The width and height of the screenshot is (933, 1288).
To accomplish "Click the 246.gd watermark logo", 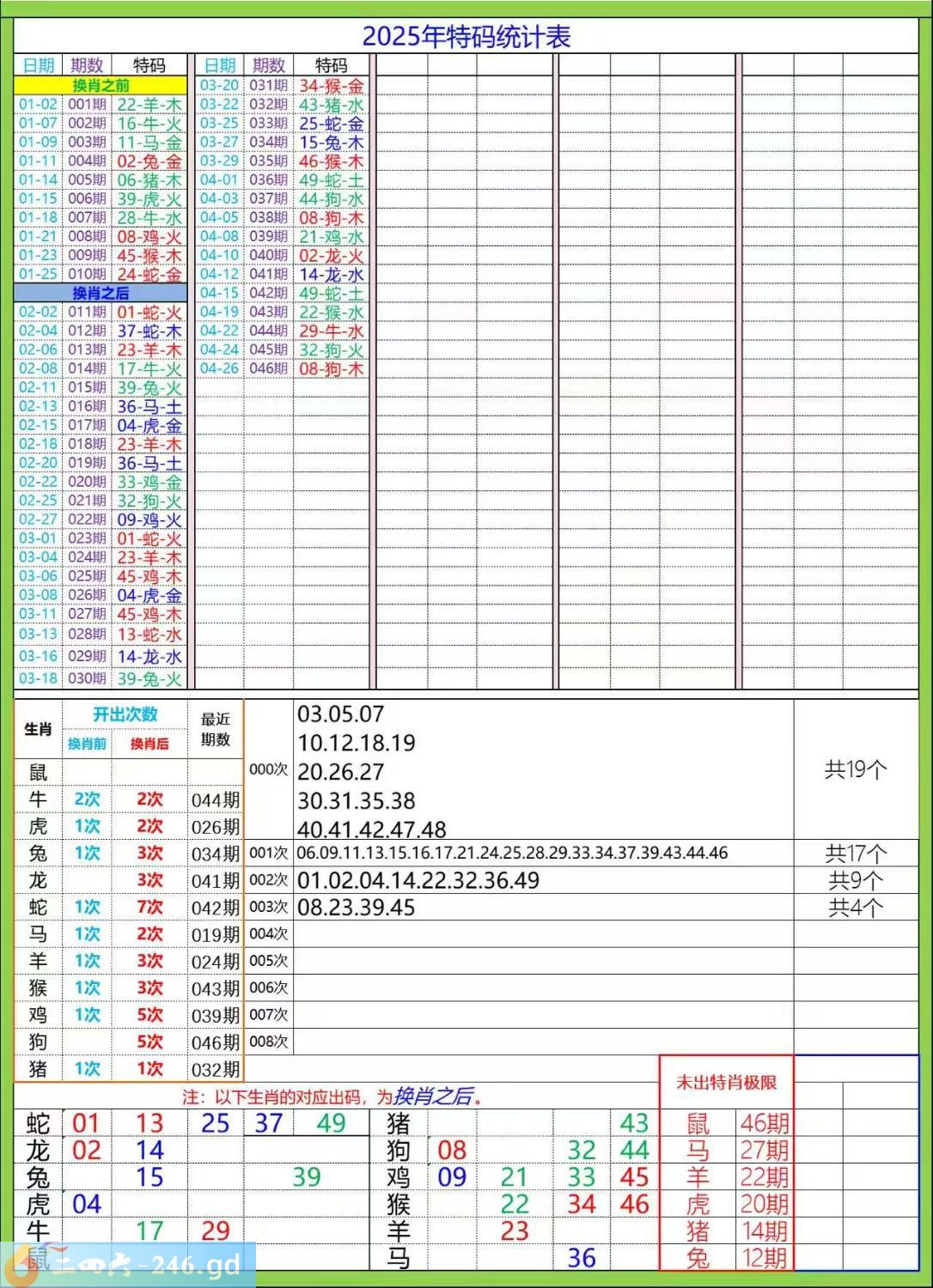I will point(129,1264).
